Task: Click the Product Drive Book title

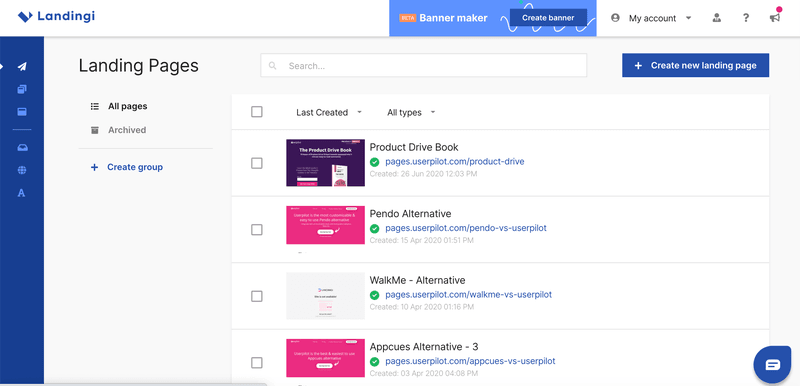Action: click(x=414, y=147)
